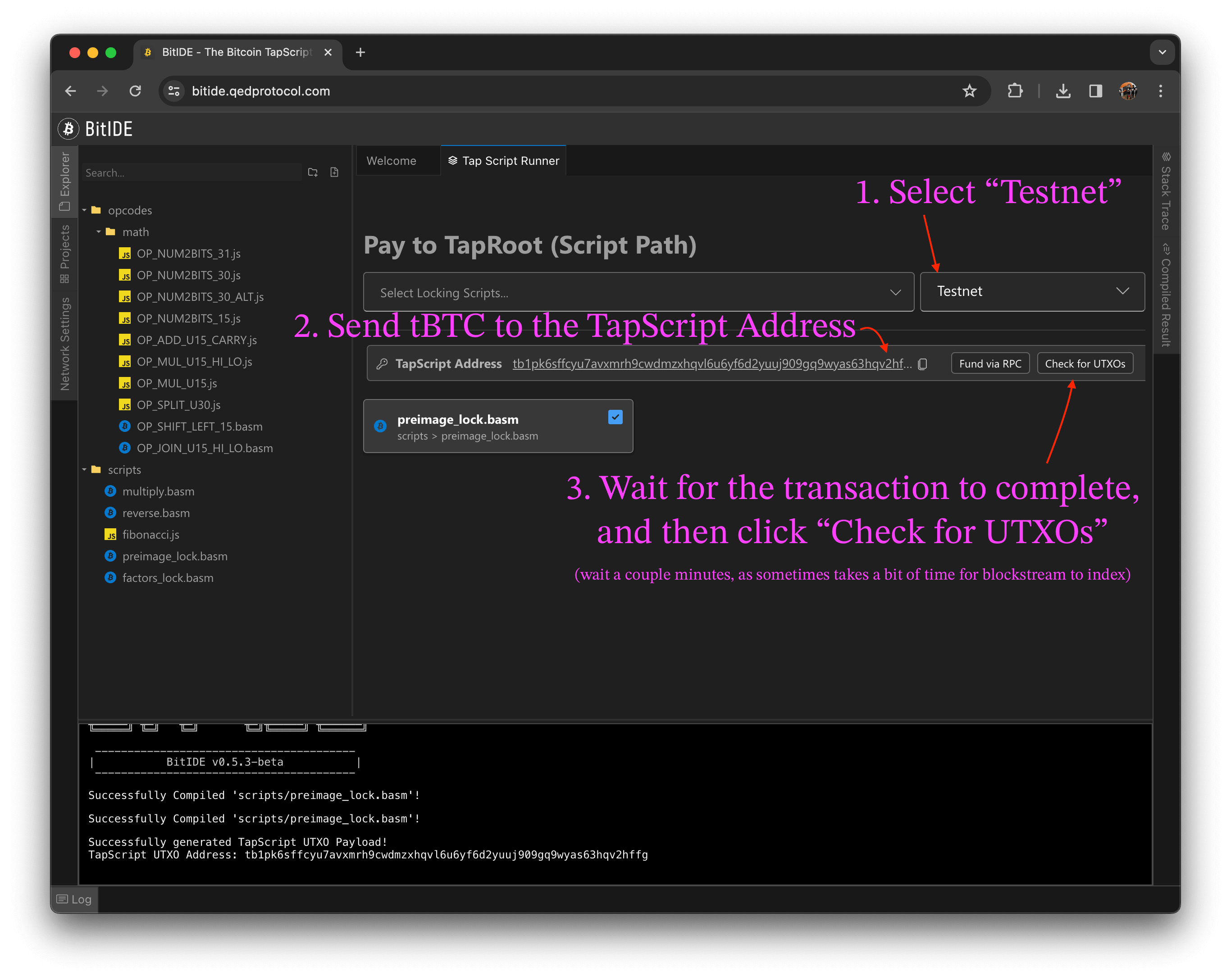Click the key icon beside TapScript Address
Screen dimensions: 1231x980
point(382,364)
